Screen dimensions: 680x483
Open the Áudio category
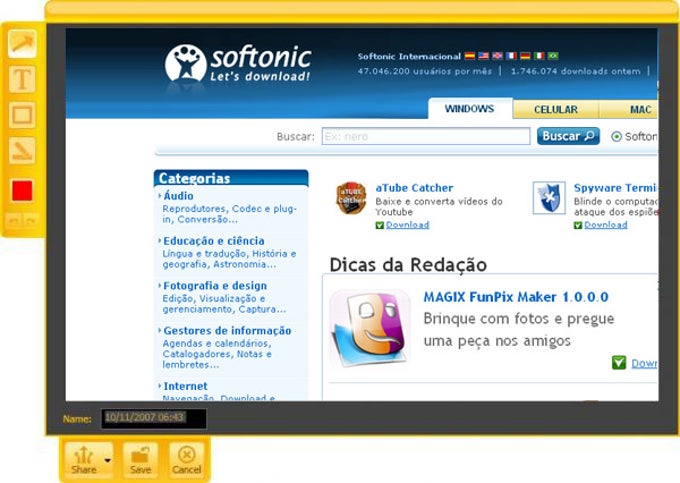click(178, 196)
